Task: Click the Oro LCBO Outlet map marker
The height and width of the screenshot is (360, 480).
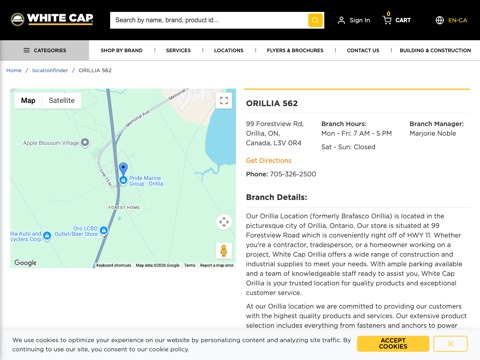Action: [x=104, y=230]
